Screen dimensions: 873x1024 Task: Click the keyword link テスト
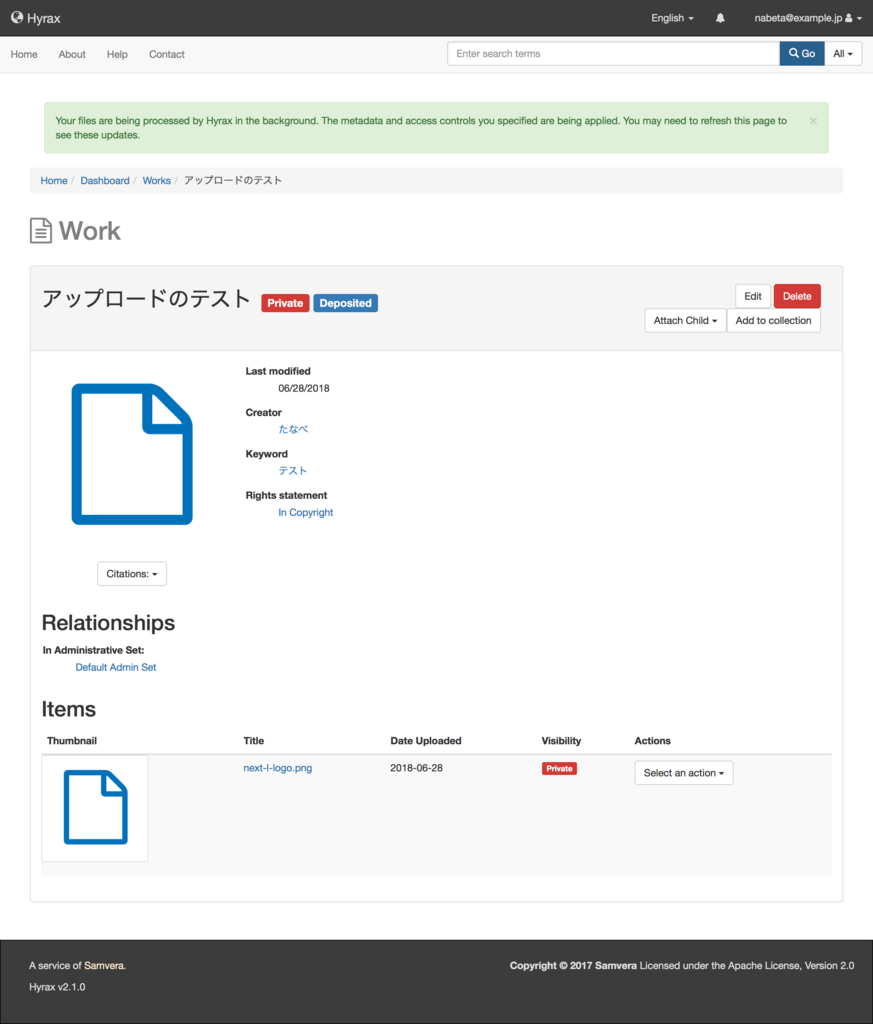[293, 471]
